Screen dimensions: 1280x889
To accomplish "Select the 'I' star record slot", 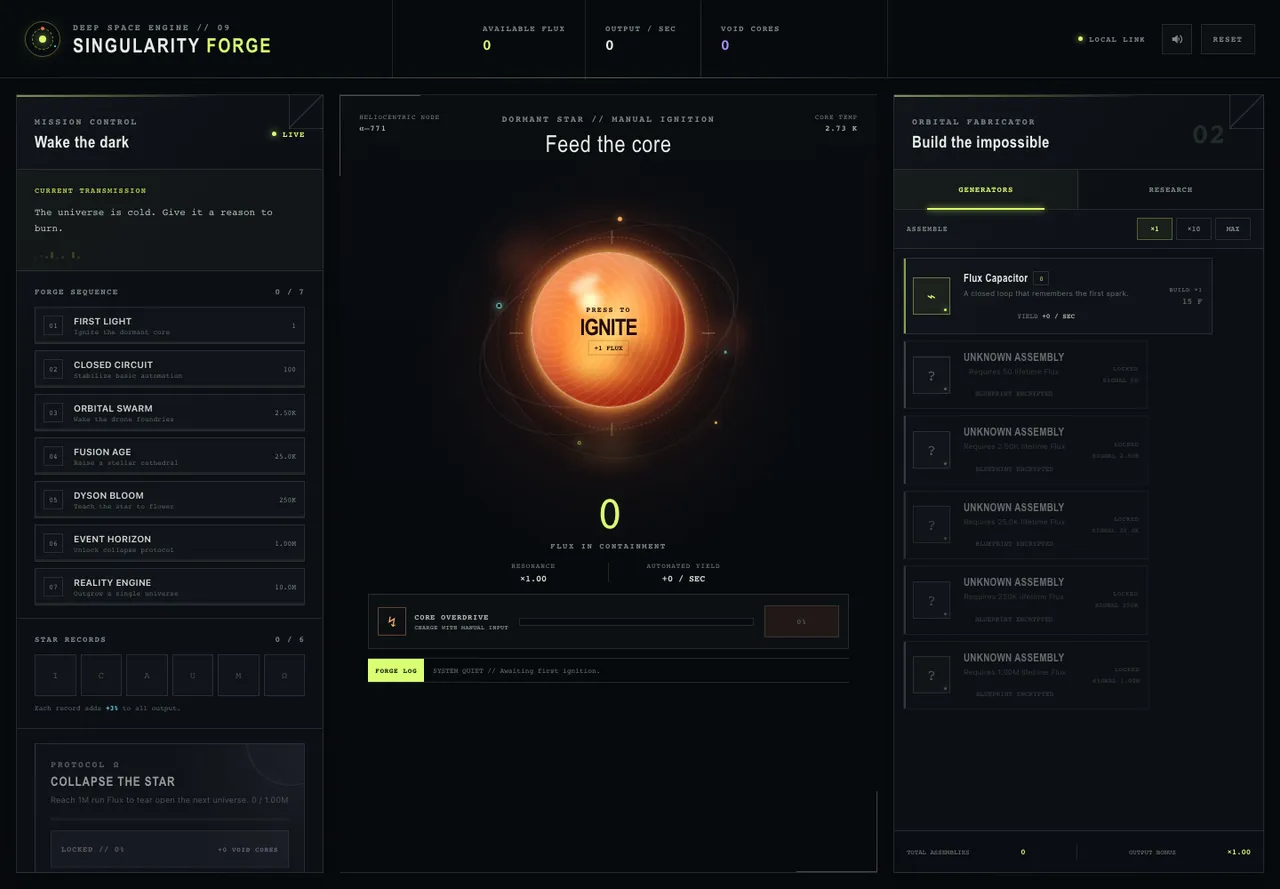I will tap(55, 675).
